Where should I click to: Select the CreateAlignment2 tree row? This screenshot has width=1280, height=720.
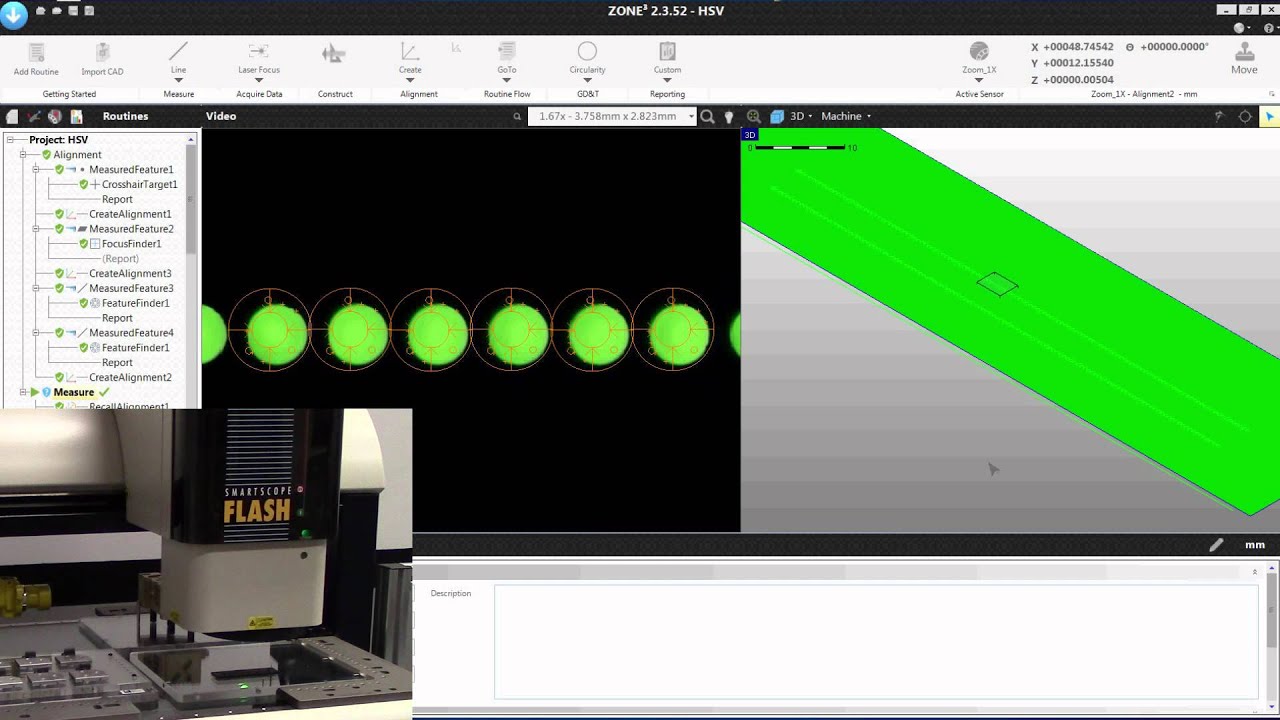(130, 377)
